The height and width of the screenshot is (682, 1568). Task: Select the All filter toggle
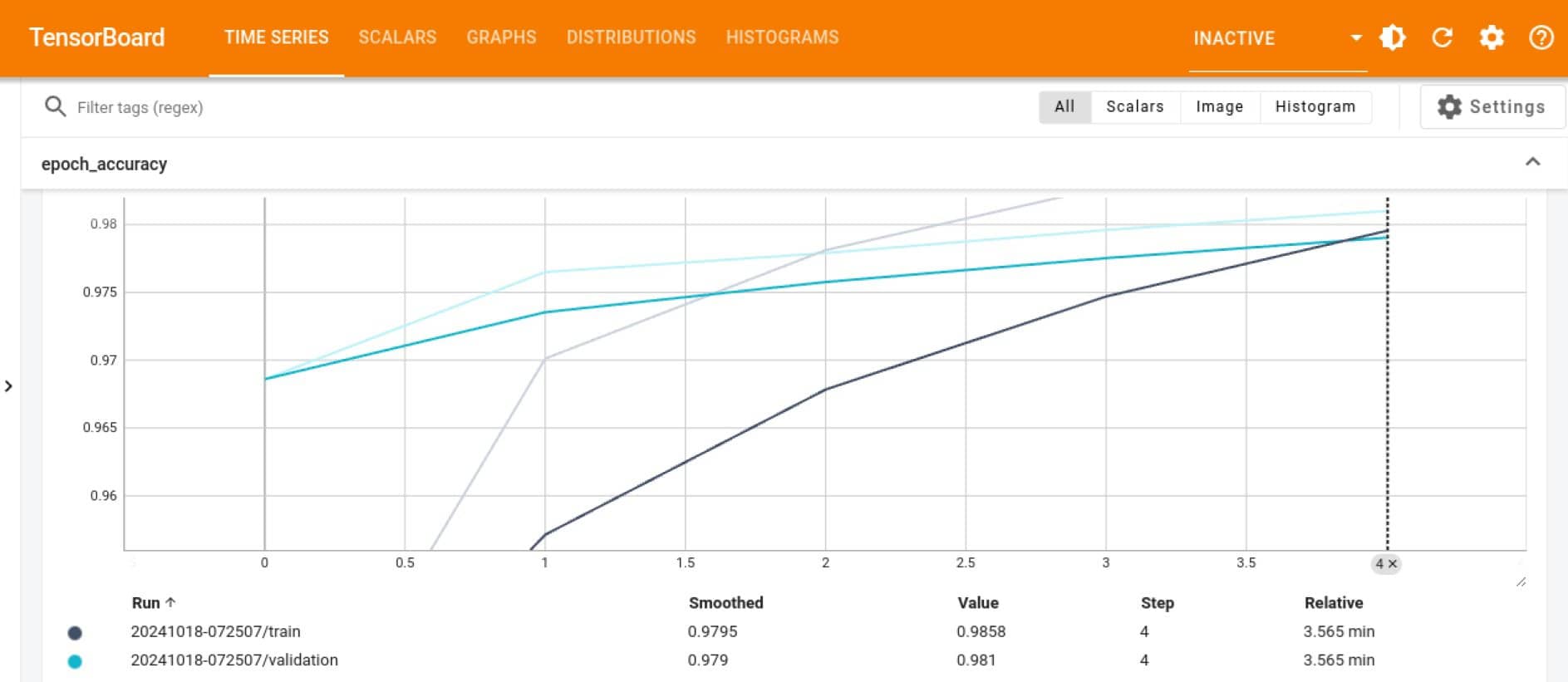(x=1064, y=106)
